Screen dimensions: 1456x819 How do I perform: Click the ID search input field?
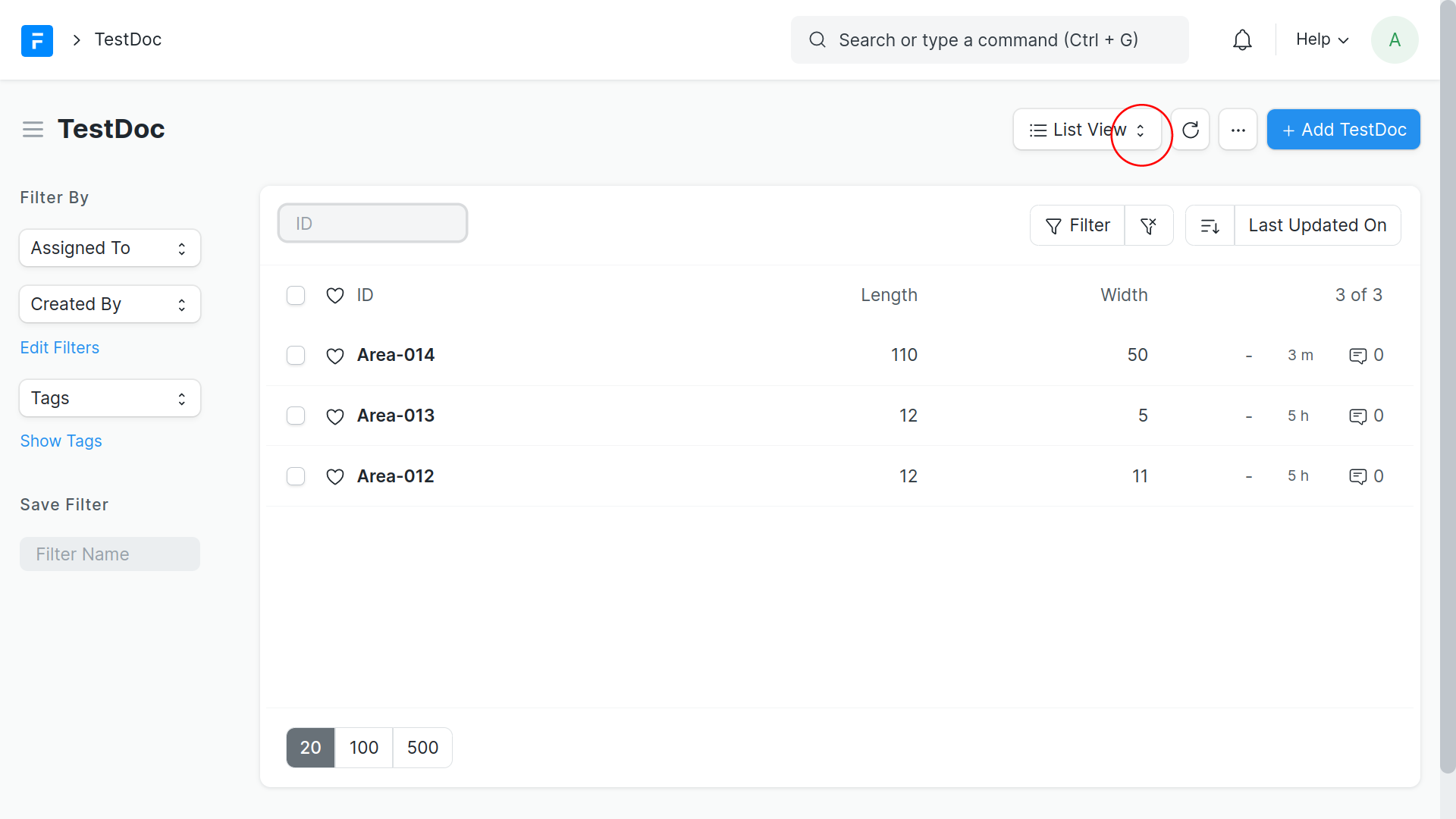click(372, 224)
